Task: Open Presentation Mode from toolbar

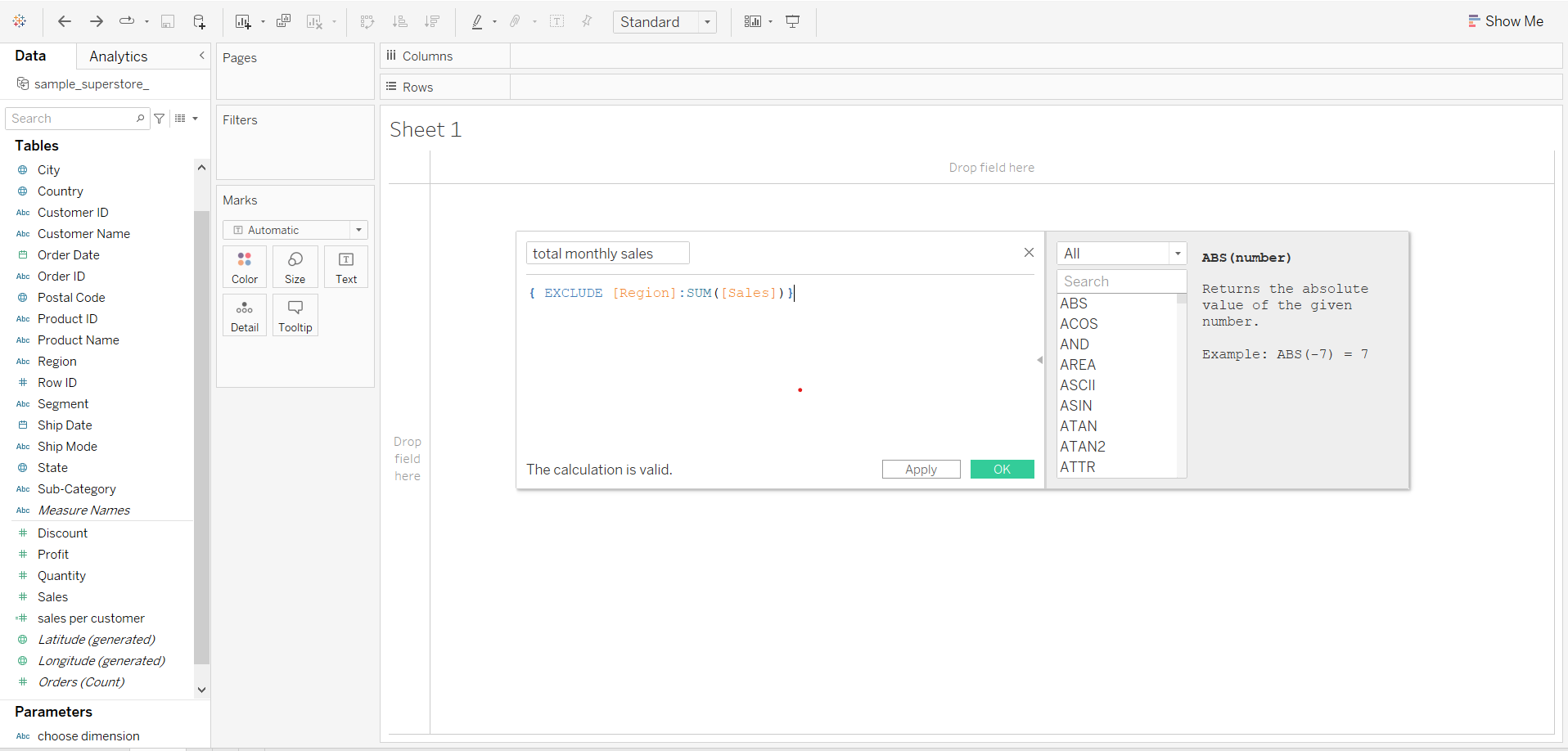Action: point(792,22)
